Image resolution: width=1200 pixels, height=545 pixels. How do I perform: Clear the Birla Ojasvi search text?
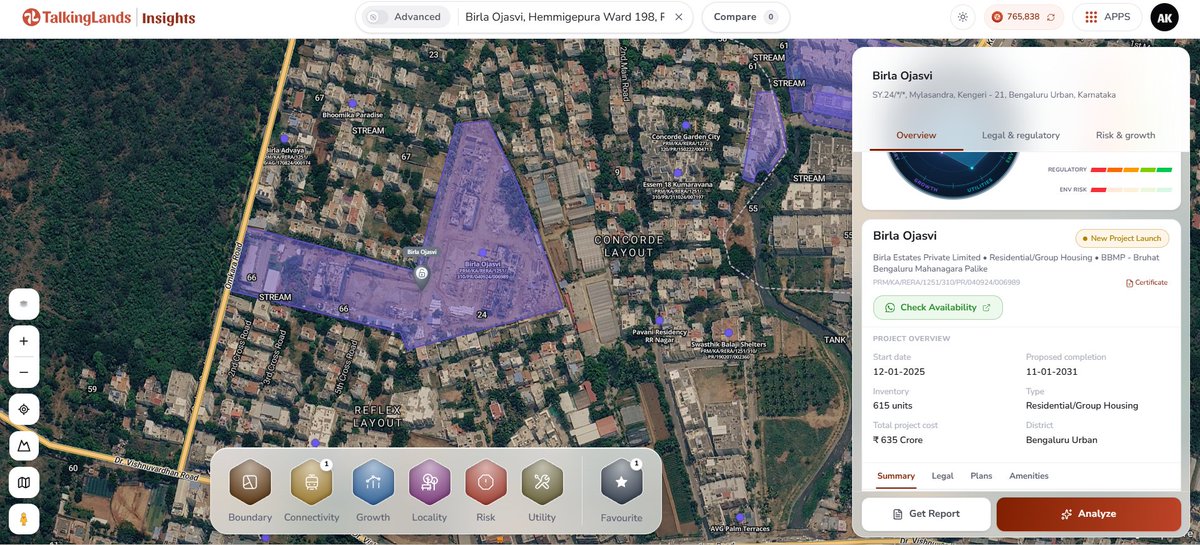679,17
